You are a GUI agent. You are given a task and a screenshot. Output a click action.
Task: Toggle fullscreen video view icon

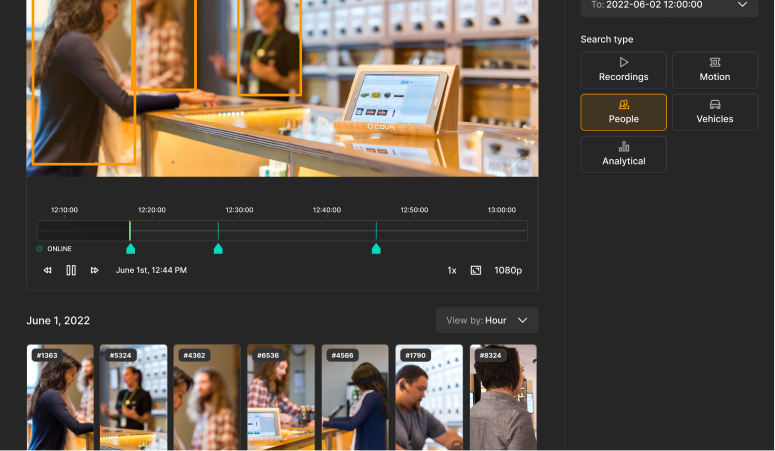475,270
